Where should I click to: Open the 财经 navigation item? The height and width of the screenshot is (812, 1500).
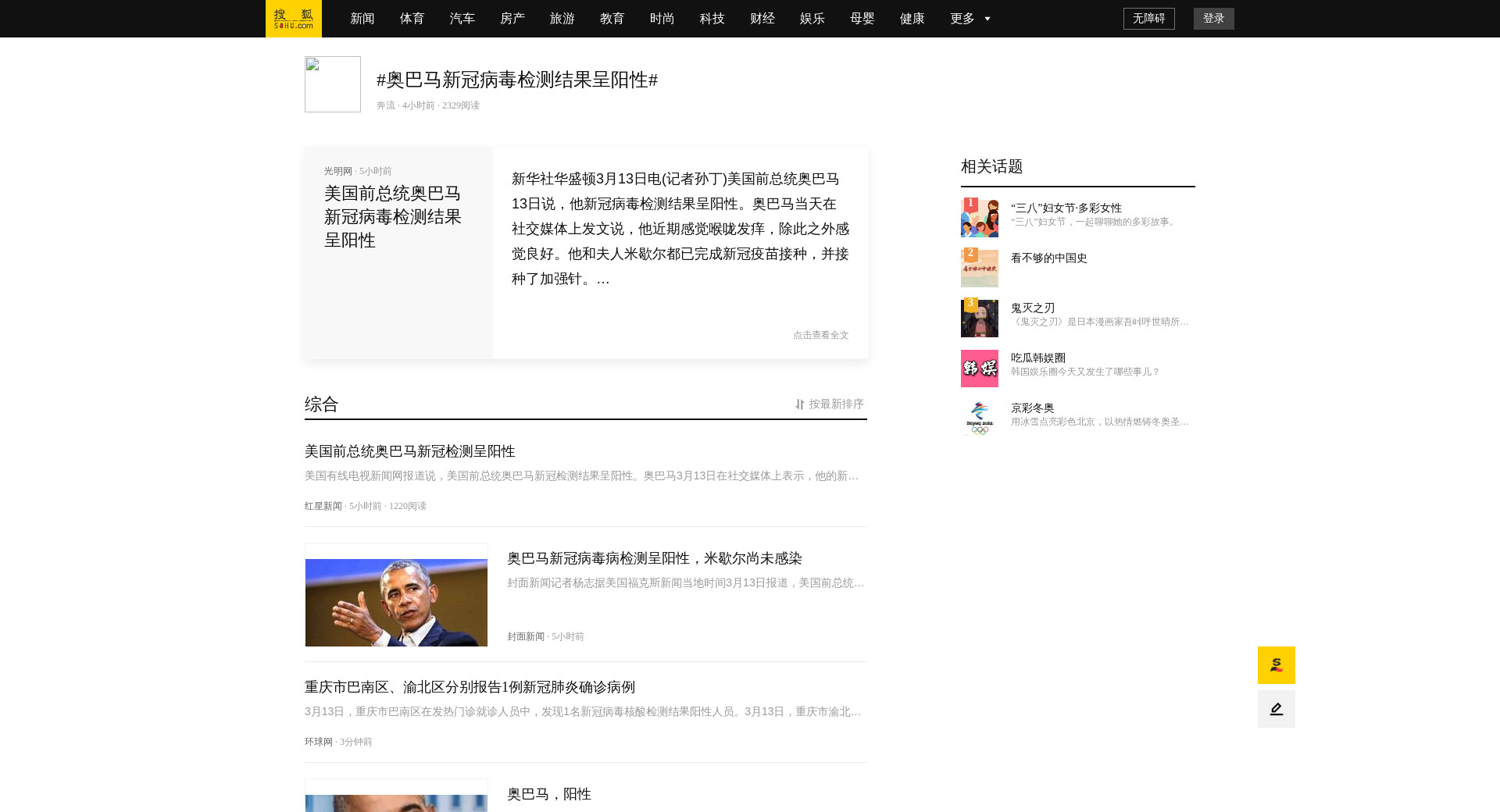click(762, 19)
